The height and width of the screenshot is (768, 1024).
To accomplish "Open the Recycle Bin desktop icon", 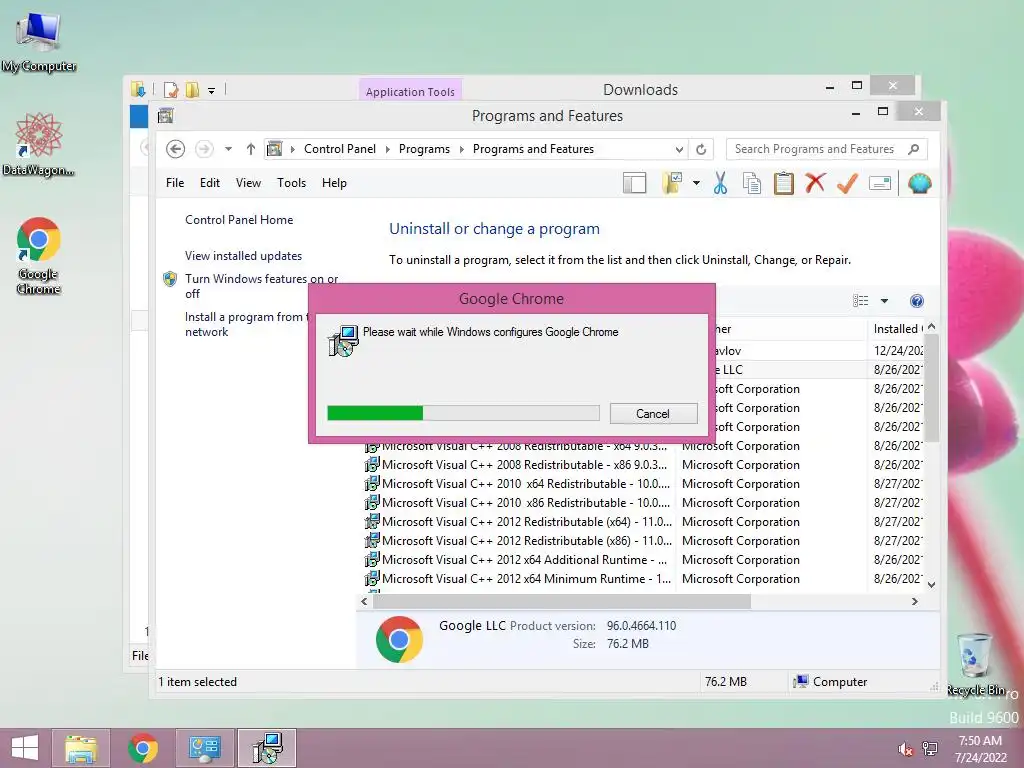I will click(x=976, y=664).
